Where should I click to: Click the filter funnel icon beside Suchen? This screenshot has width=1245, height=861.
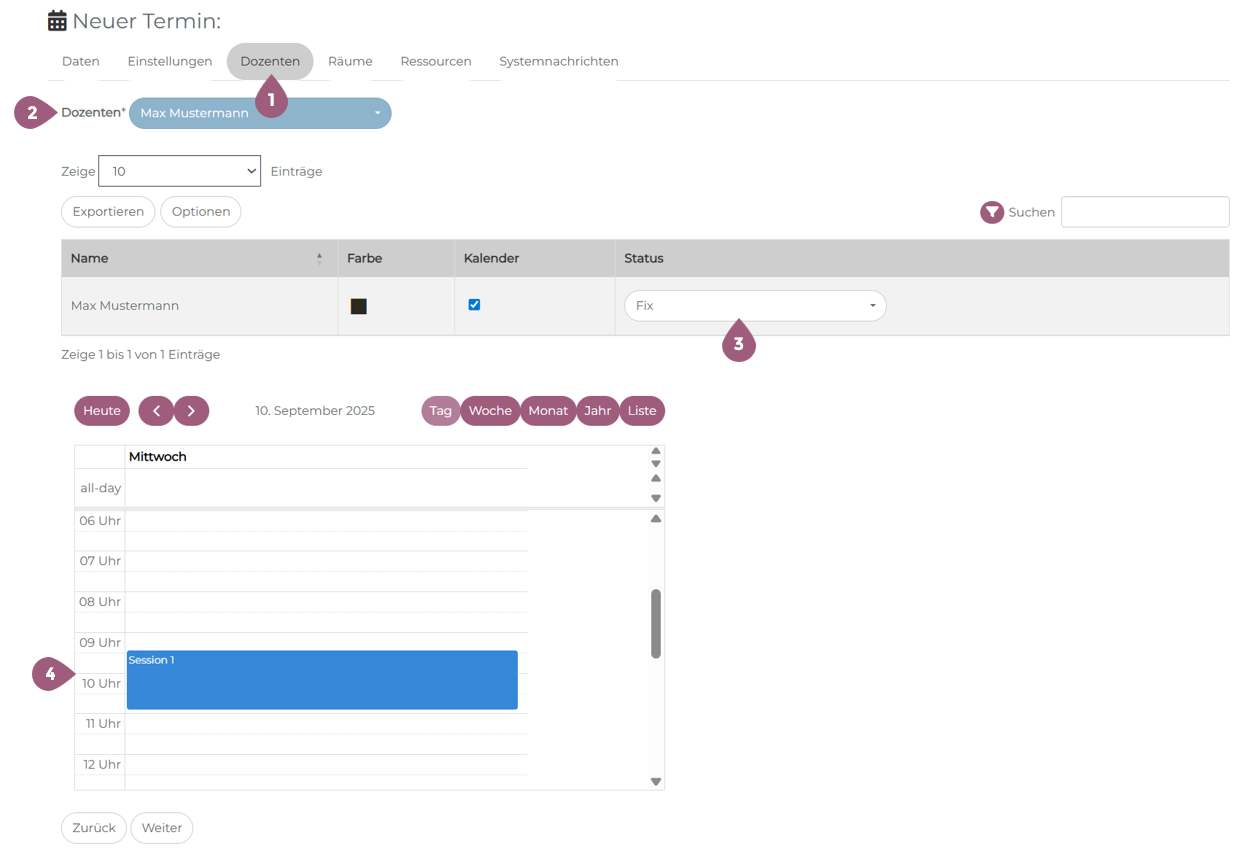point(991,212)
